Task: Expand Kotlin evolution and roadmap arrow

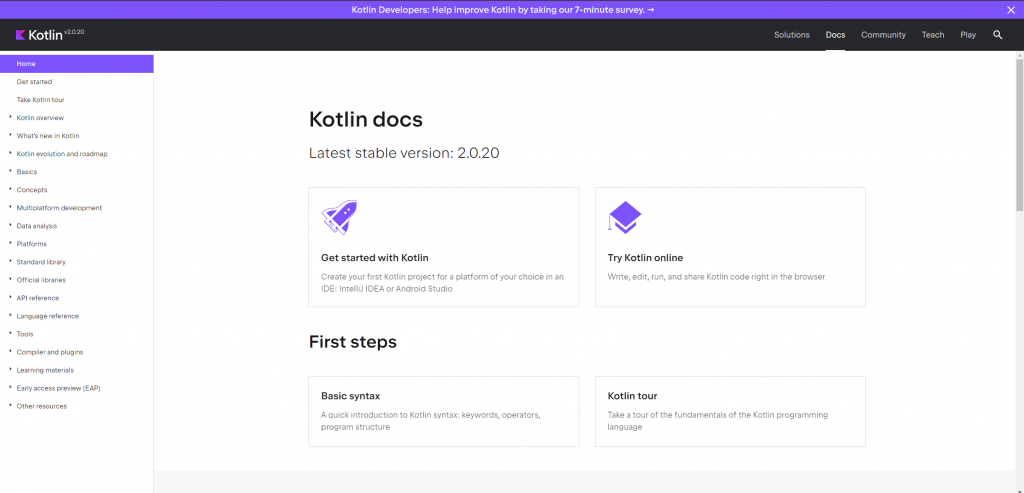Action: (10, 153)
